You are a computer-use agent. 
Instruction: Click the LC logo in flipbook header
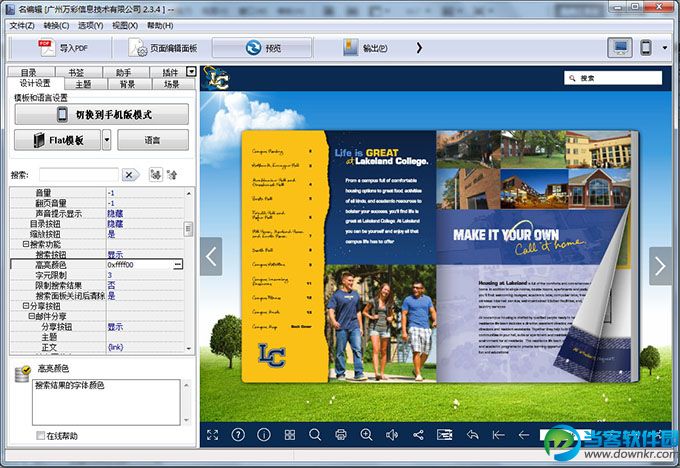click(216, 78)
